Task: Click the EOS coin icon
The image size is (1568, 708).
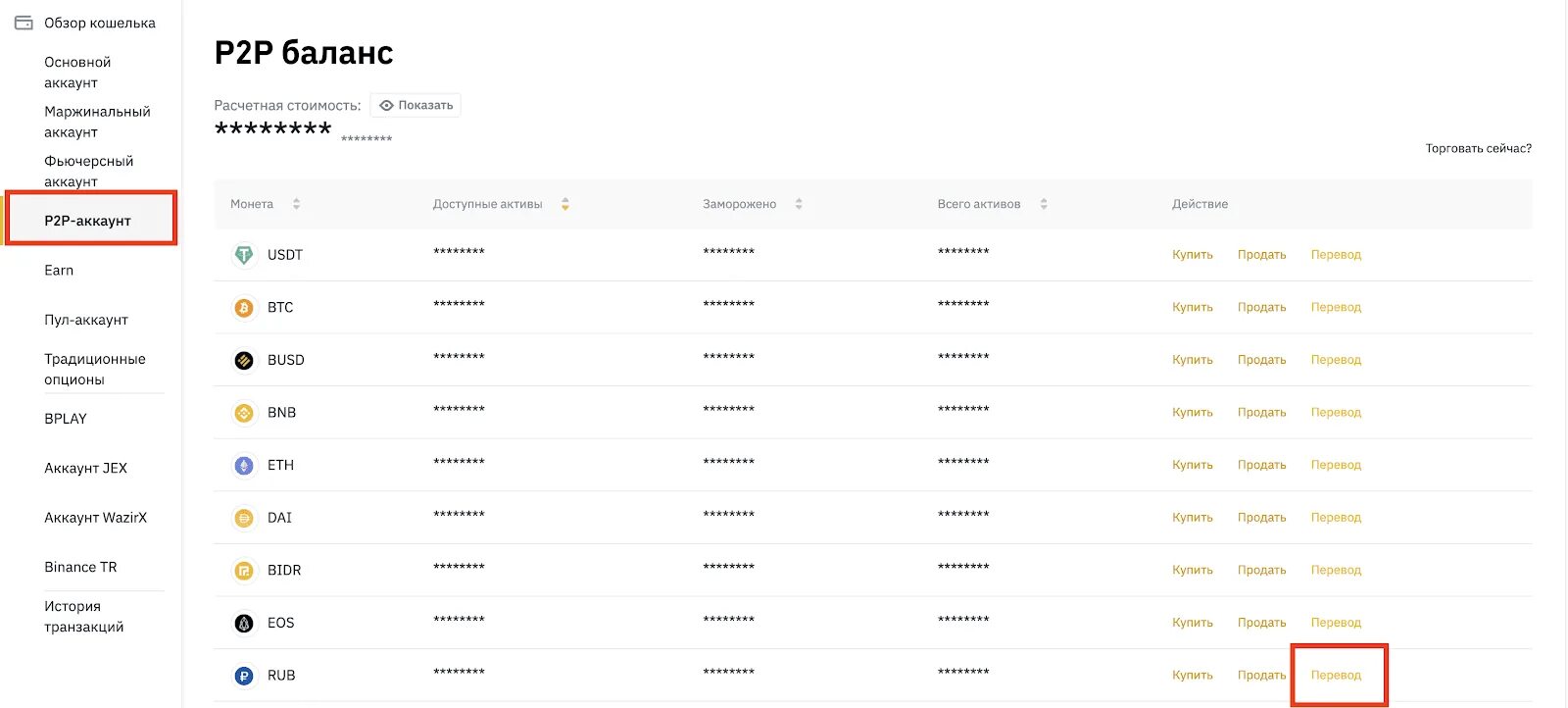Action: point(244,623)
